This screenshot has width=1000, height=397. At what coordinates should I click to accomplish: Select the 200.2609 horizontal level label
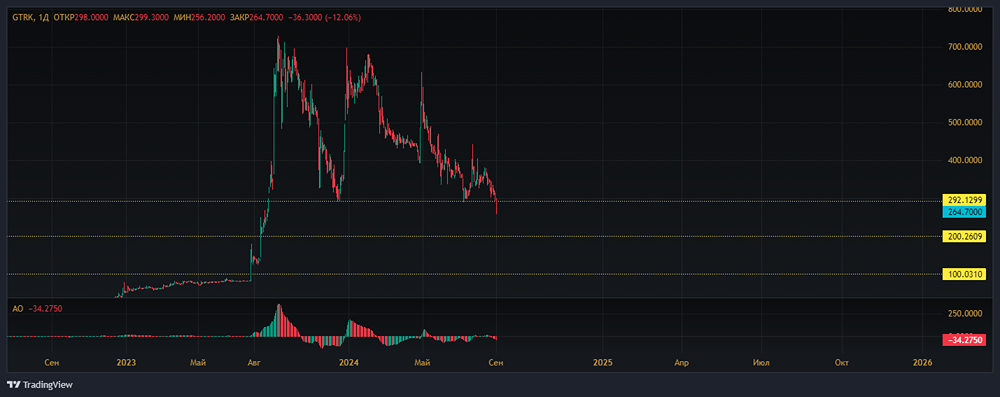tap(964, 236)
